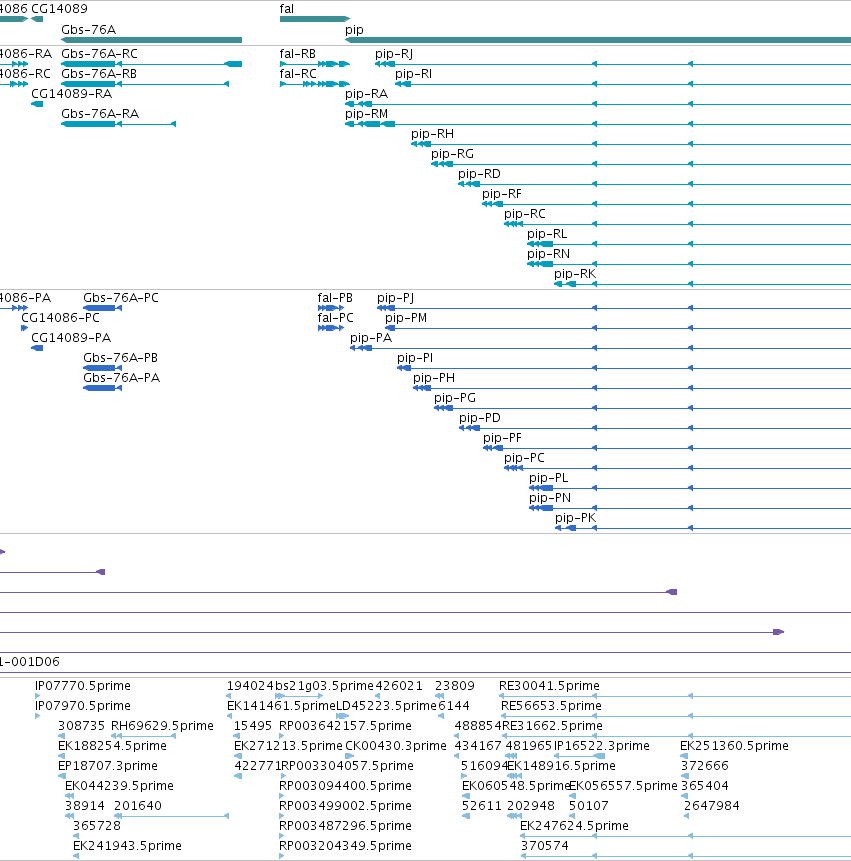Select protein pip-PG
The width and height of the screenshot is (851, 861).
(x=455, y=398)
